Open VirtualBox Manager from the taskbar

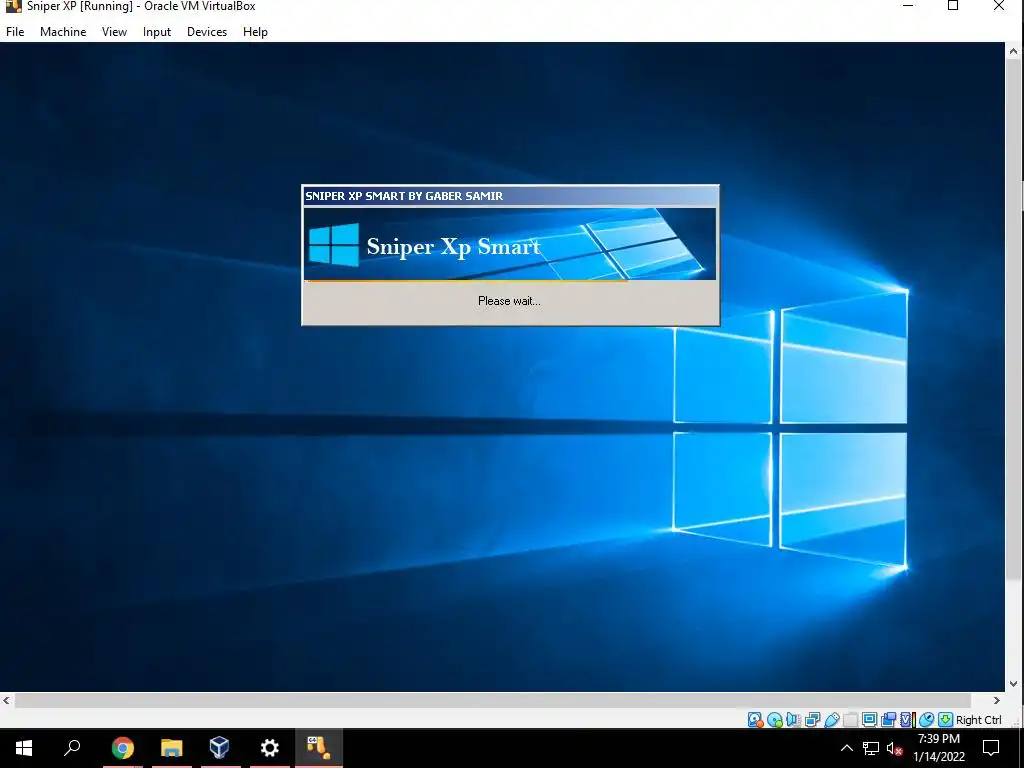tap(220, 748)
